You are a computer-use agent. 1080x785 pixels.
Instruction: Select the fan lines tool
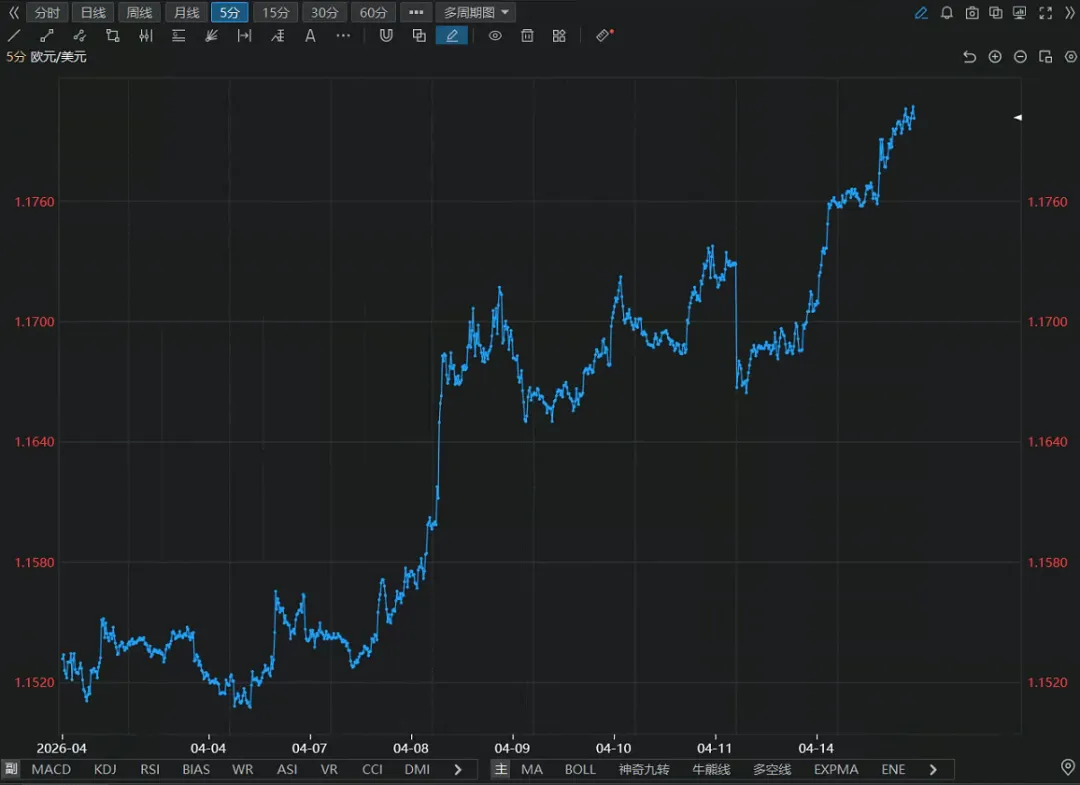211,36
